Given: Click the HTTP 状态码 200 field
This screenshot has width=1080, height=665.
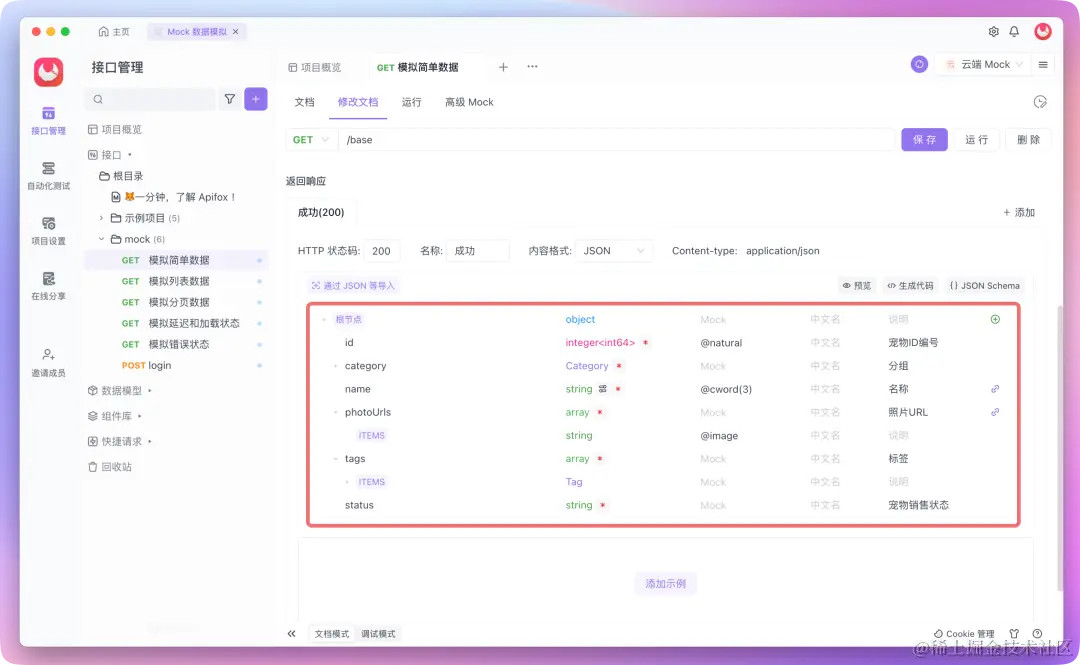Looking at the screenshot, I should 382,251.
